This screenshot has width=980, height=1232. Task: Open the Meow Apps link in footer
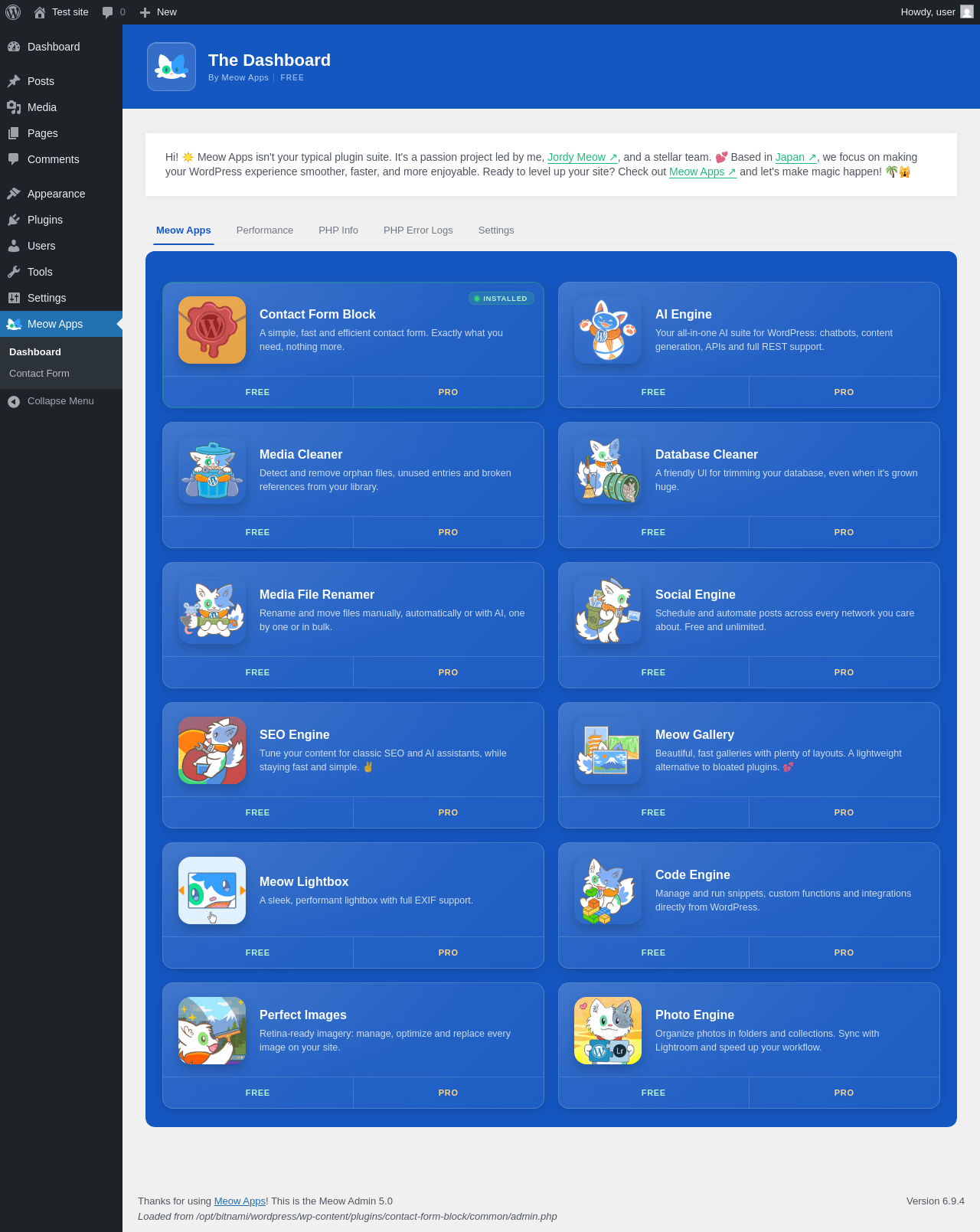click(240, 1201)
